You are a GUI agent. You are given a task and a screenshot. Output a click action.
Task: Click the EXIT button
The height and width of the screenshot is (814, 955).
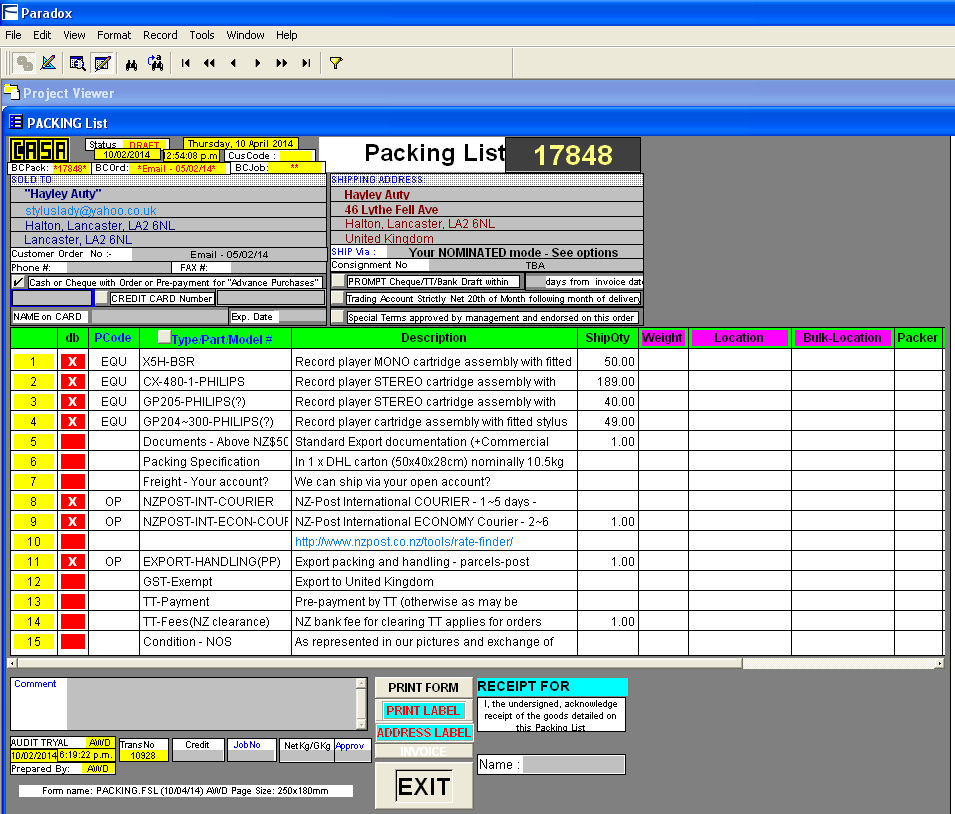(423, 786)
